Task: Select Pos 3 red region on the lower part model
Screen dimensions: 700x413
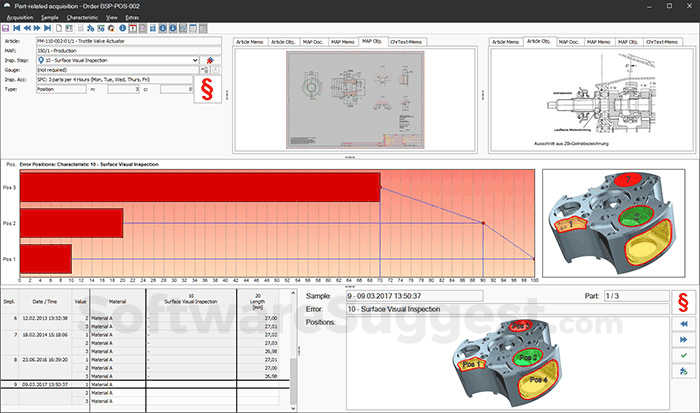Action: pyautogui.click(x=520, y=326)
